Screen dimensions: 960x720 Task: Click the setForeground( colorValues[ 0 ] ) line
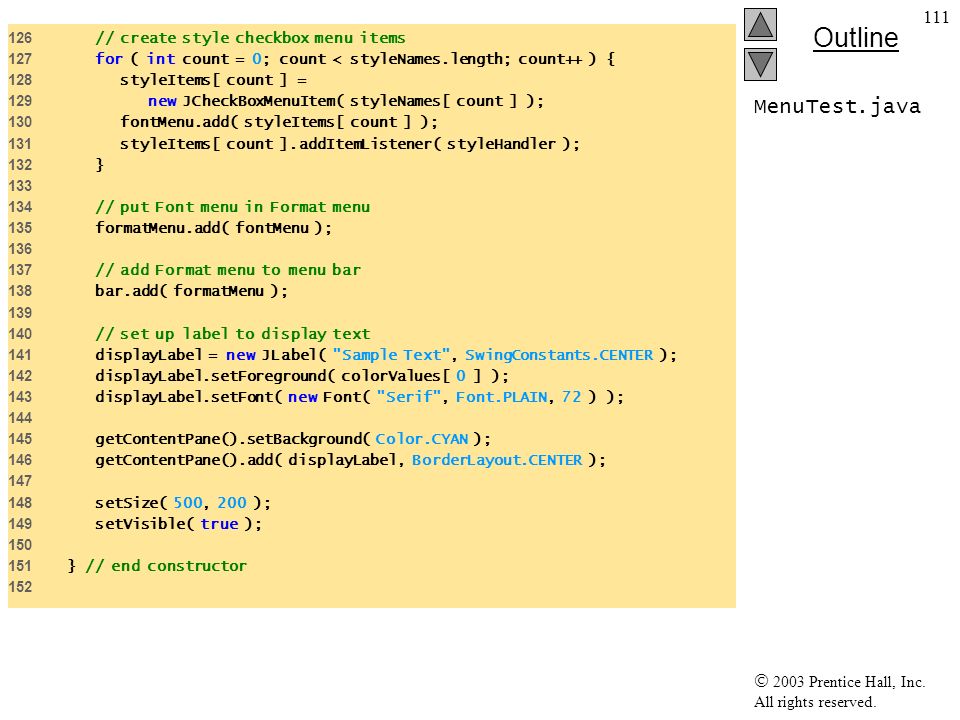click(301, 376)
